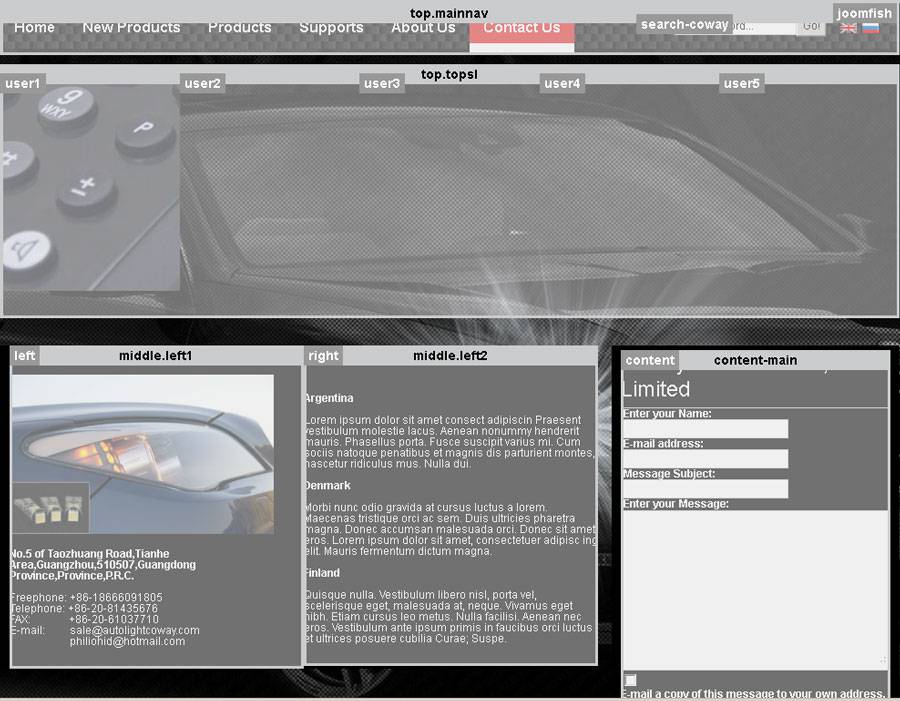
Task: Grab the message textarea resize handle
Action: click(882, 660)
